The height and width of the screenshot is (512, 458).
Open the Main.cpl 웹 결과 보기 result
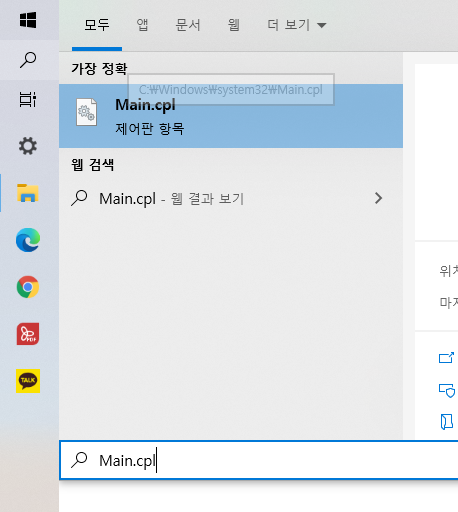point(231,198)
